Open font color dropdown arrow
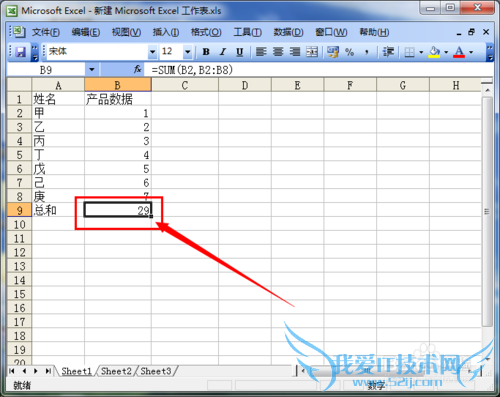 (471, 52)
